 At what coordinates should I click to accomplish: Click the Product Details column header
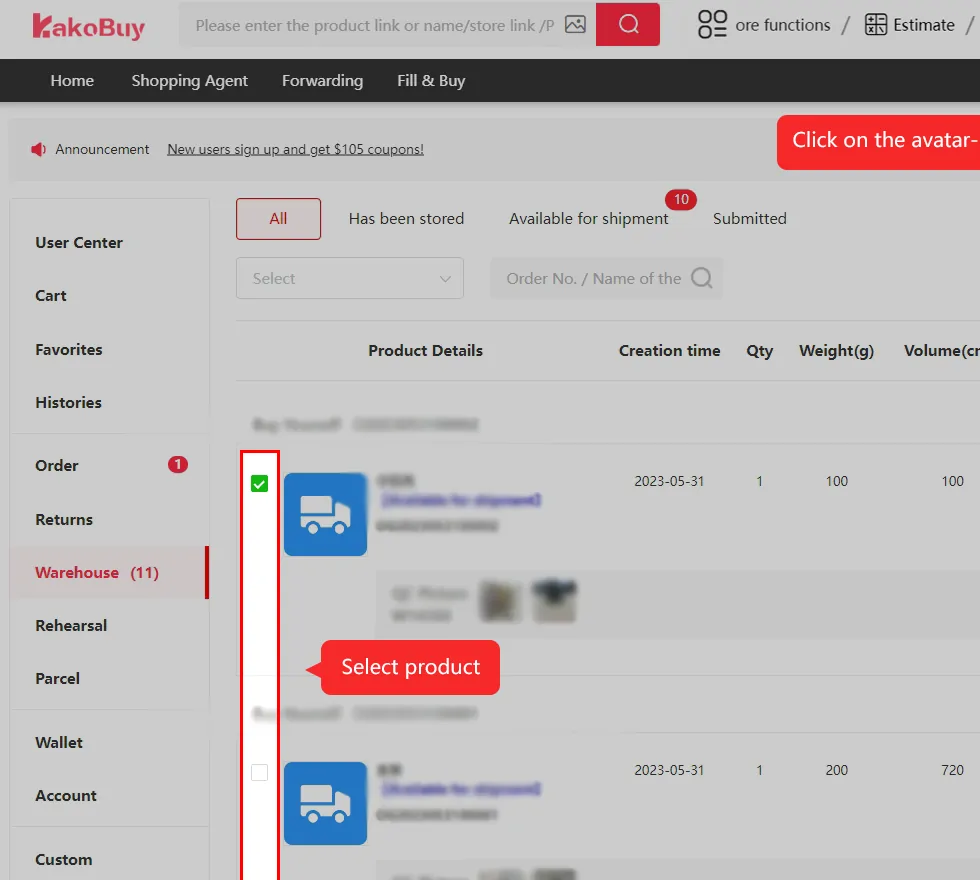(x=425, y=351)
